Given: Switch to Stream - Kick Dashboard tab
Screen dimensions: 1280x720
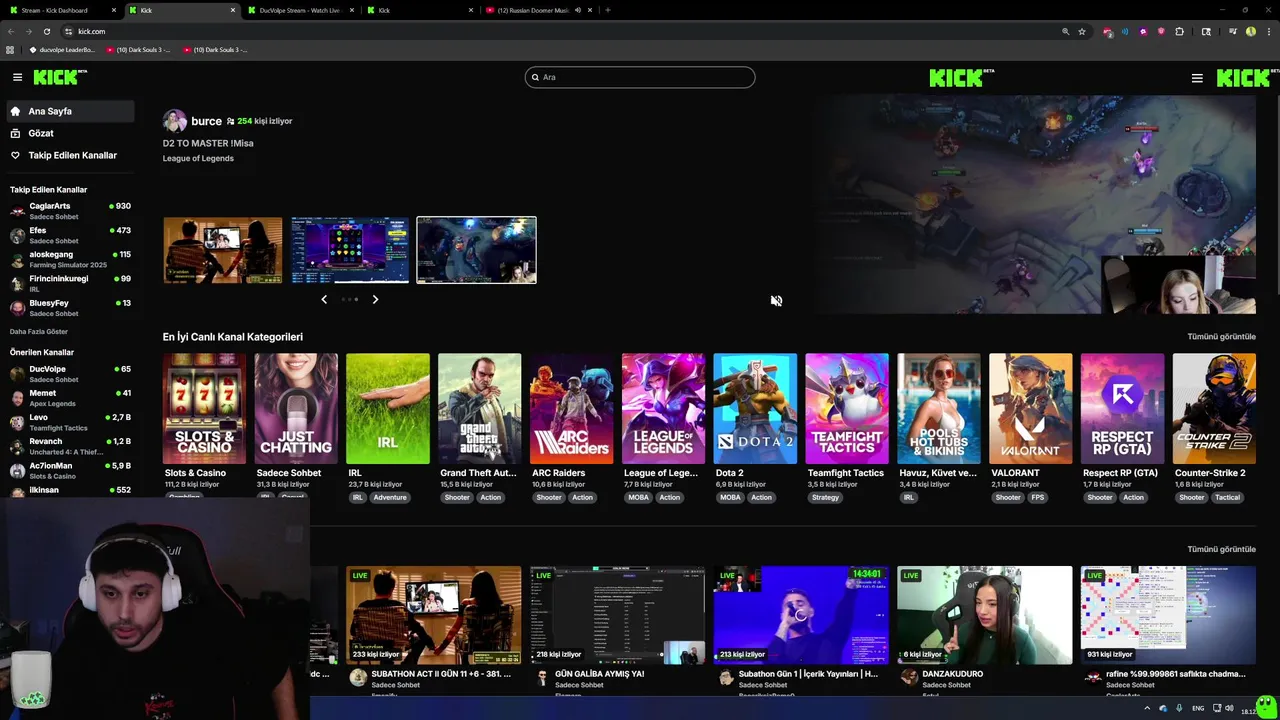Looking at the screenshot, I should point(60,10).
